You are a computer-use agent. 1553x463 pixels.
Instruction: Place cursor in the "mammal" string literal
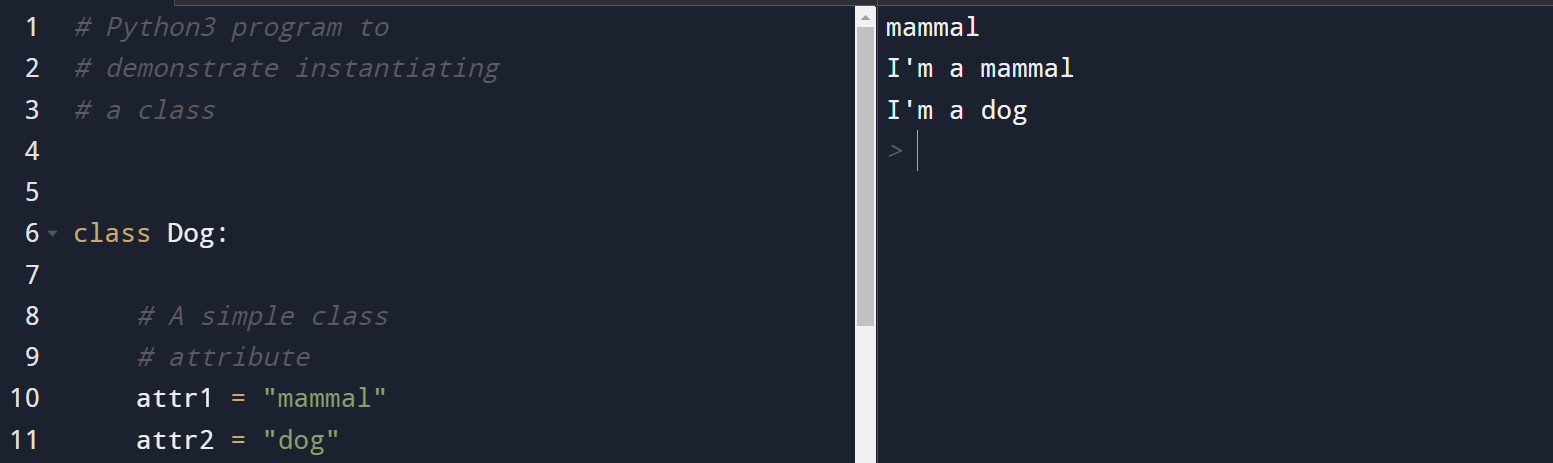pyautogui.click(x=325, y=399)
